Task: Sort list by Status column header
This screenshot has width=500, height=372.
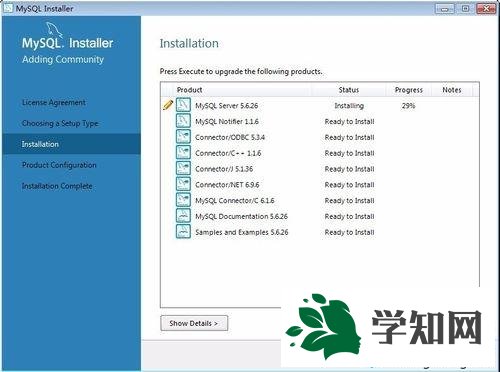Action: tap(349, 90)
